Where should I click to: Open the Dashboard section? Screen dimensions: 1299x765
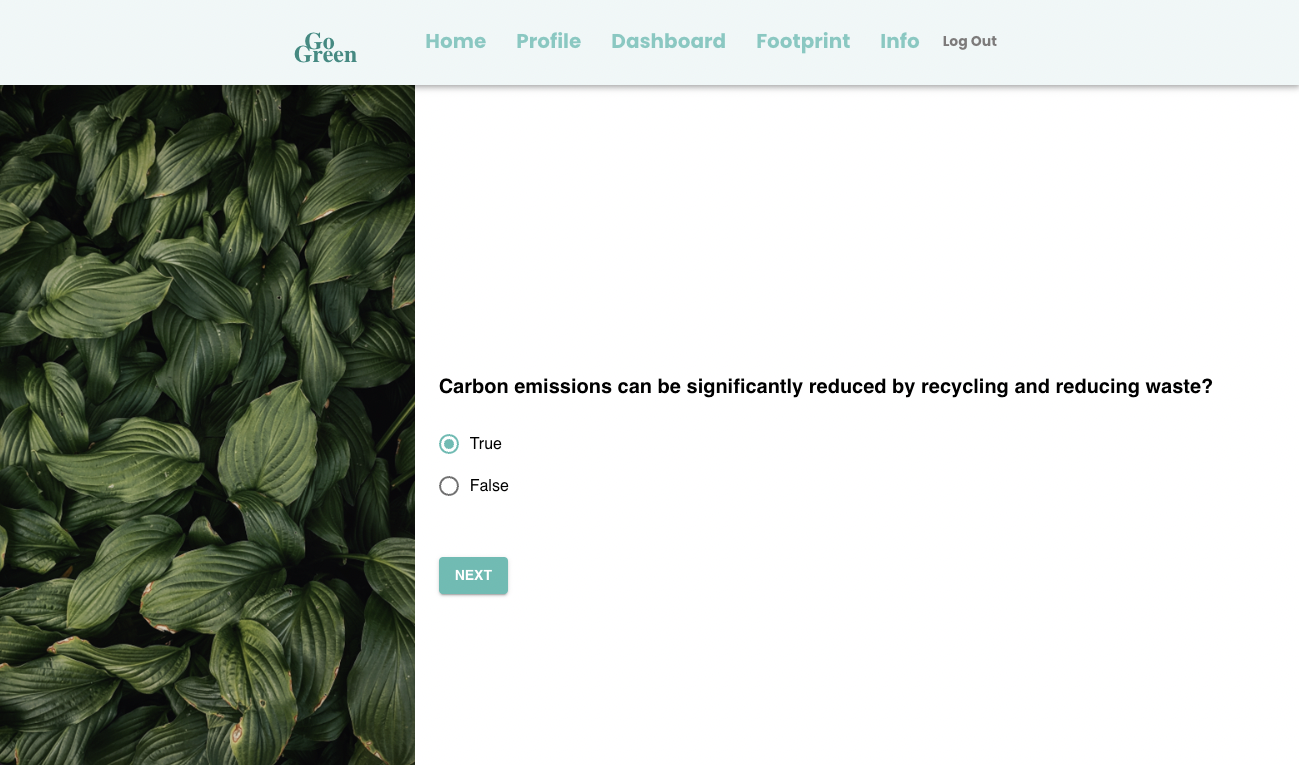[x=668, y=41]
